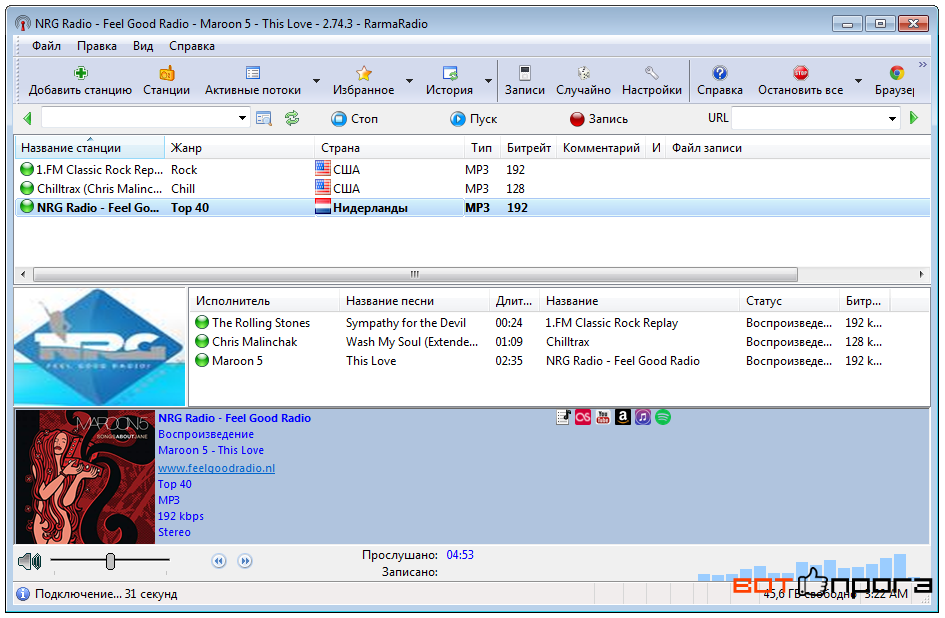Expand Stop all dropdown arrow
This screenshot has width=945, height=618.
[858, 81]
